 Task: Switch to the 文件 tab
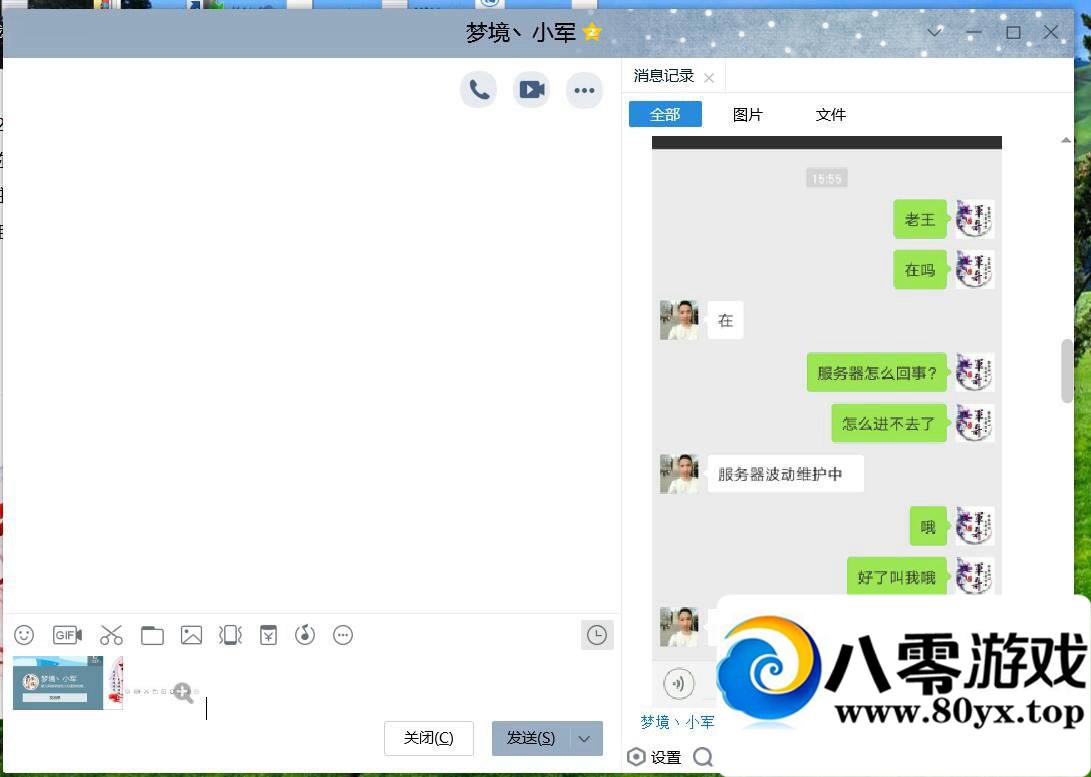pyautogui.click(x=830, y=114)
